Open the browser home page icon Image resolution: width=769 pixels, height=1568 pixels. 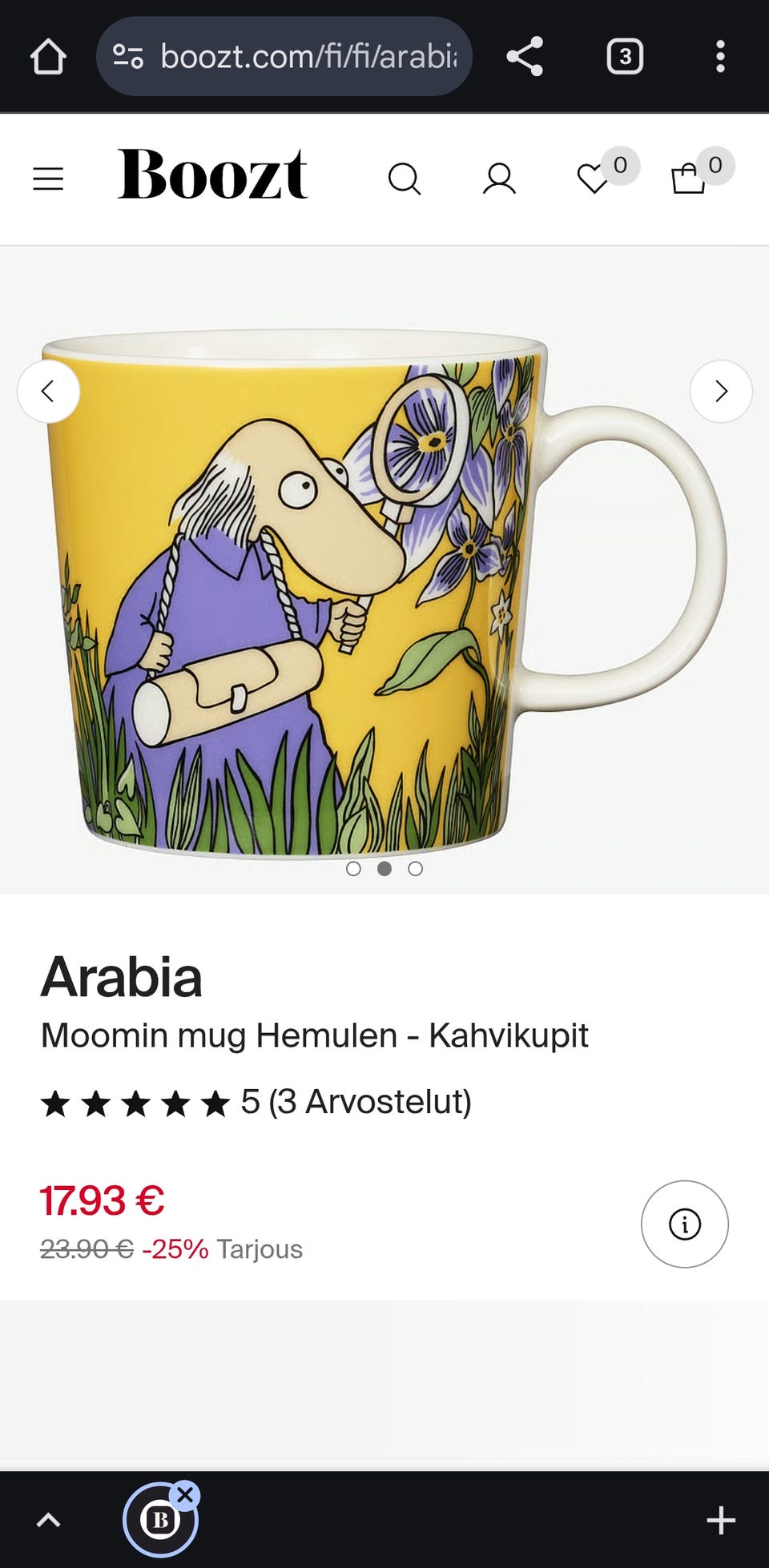pyautogui.click(x=48, y=57)
